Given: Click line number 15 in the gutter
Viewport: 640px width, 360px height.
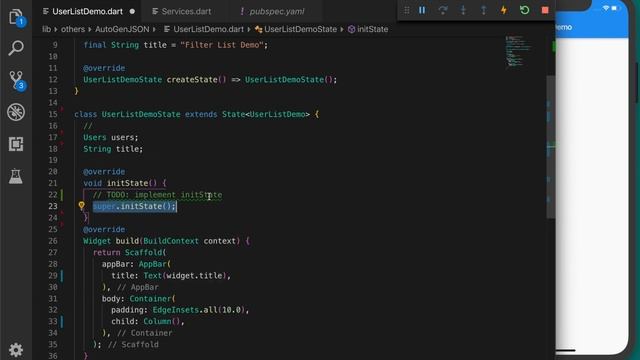Looking at the screenshot, I should click(53, 114).
